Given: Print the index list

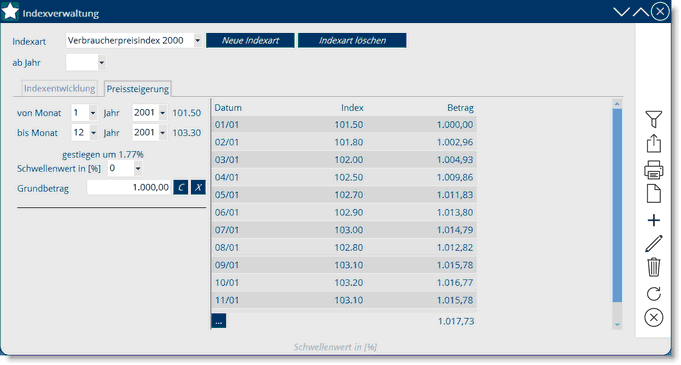Looking at the screenshot, I should coord(653,170).
